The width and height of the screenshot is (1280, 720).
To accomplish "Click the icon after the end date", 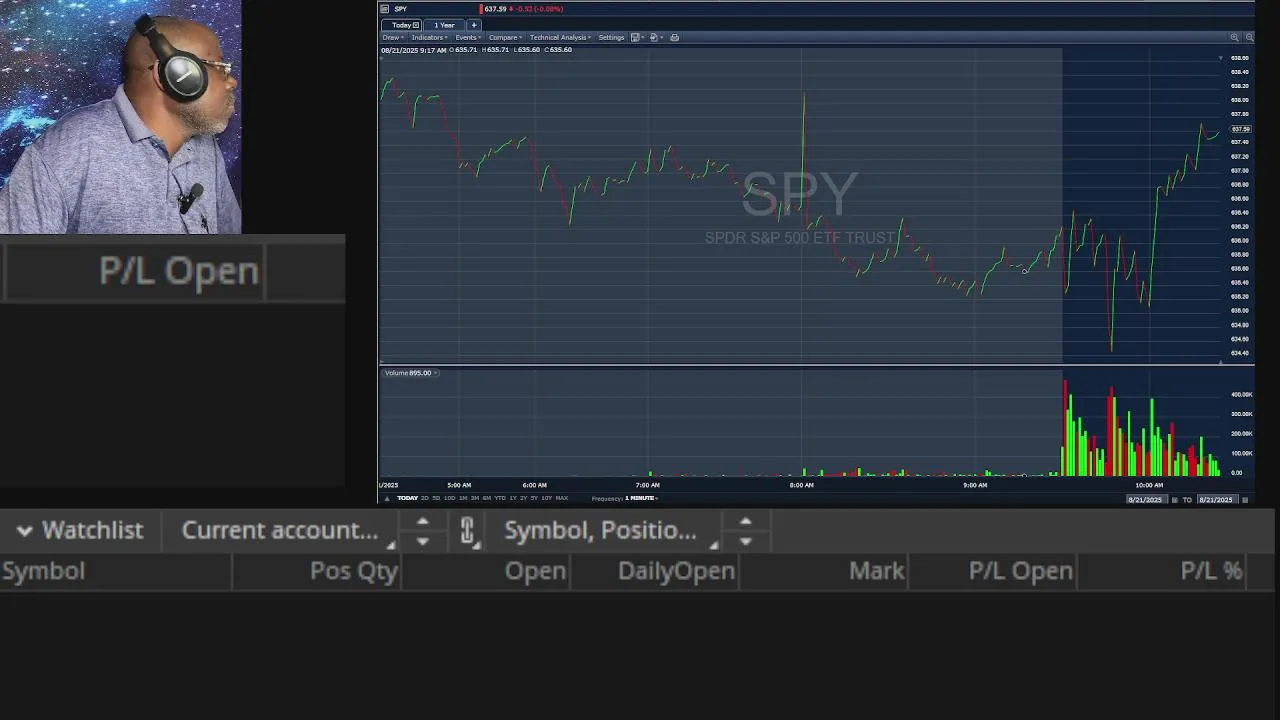I will click(x=1245, y=499).
